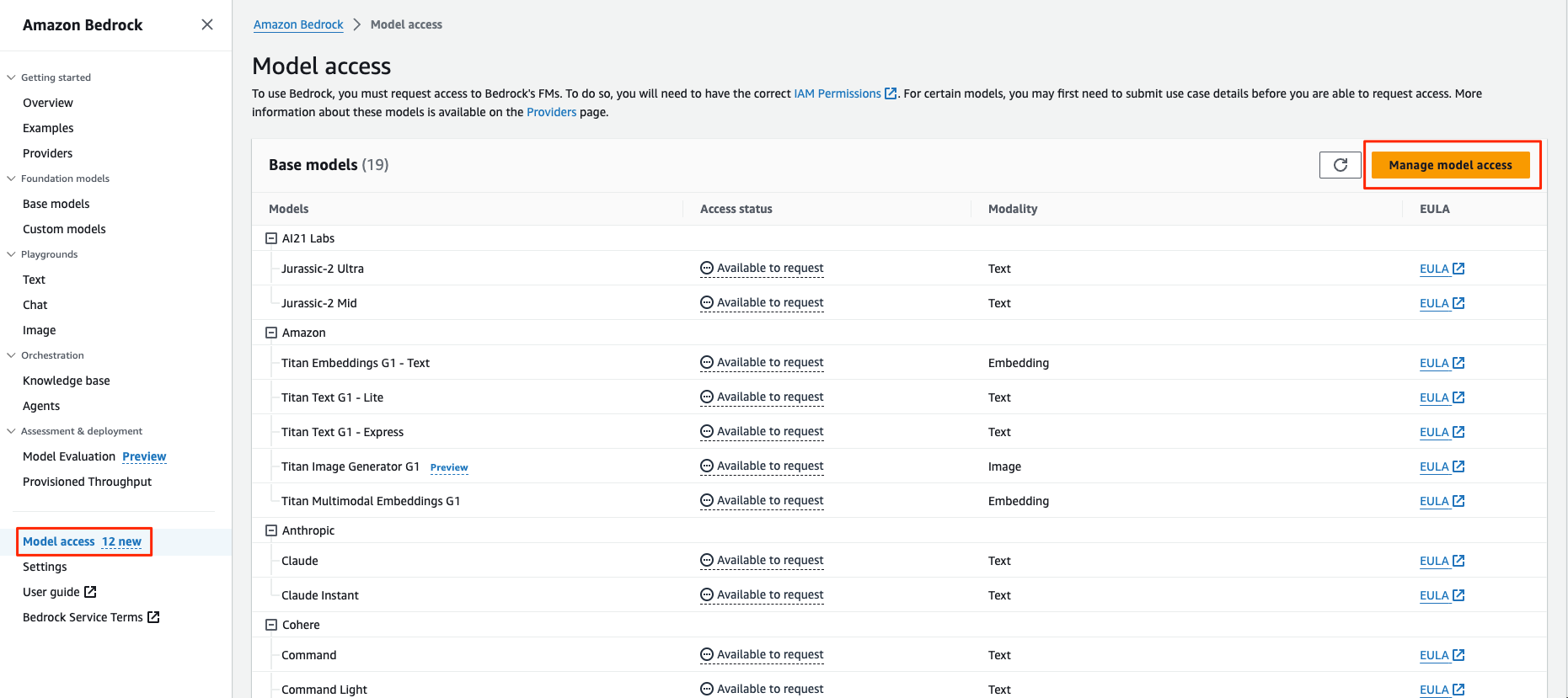The height and width of the screenshot is (698, 1568).
Task: Collapse the Cohere model group
Action: (x=271, y=625)
